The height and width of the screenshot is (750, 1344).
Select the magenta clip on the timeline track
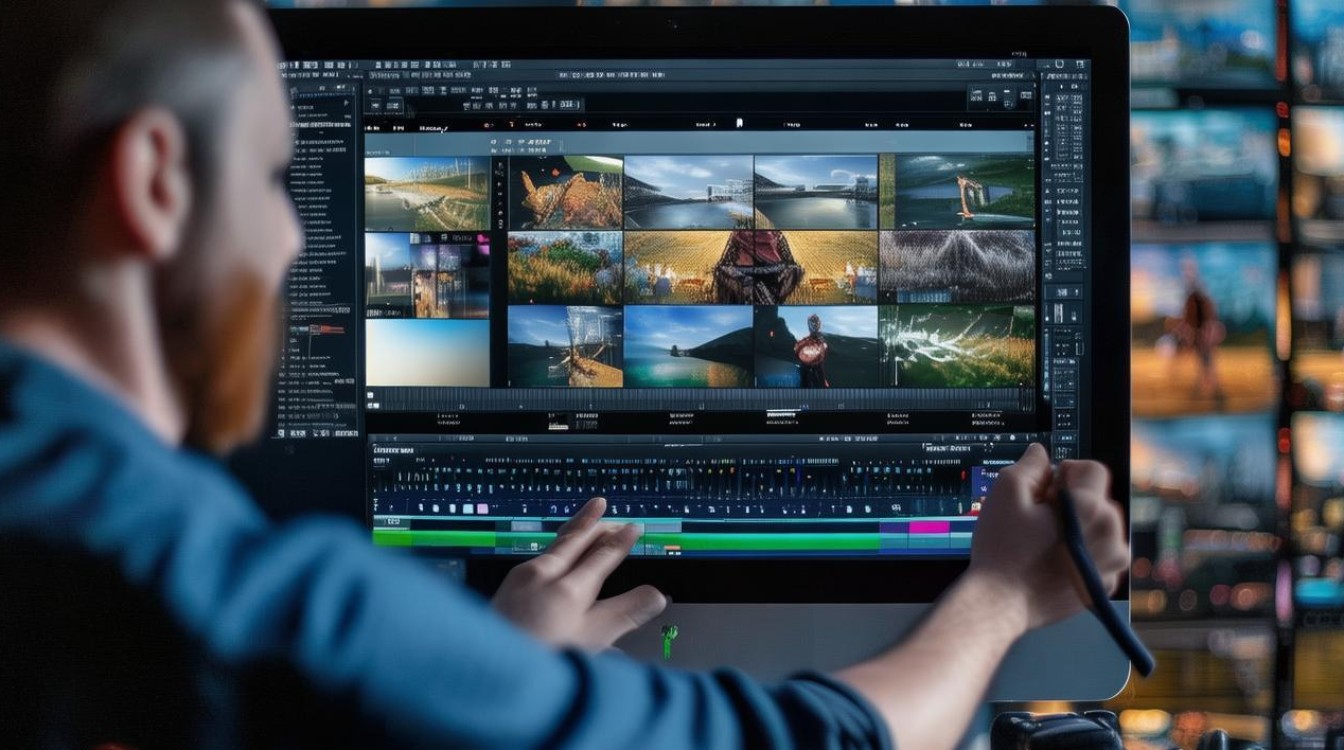[x=929, y=527]
